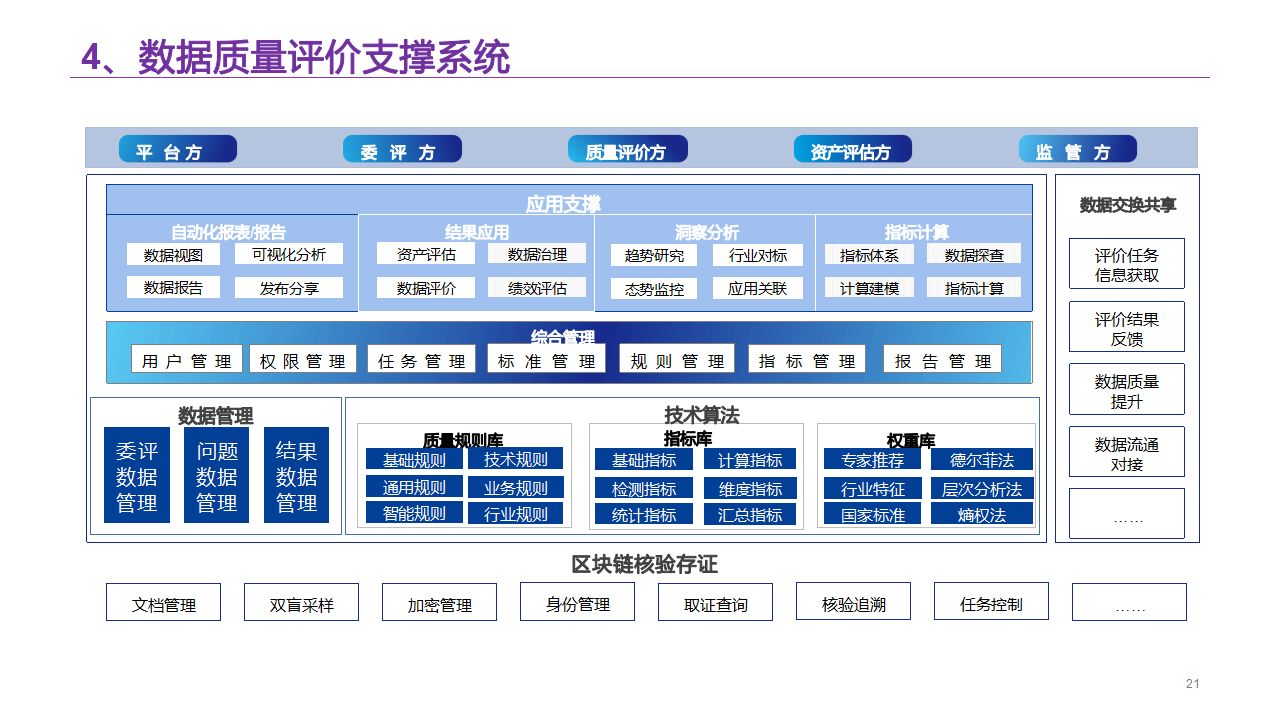Click the 可视化分析 box
The image size is (1280, 720).
pos(289,254)
